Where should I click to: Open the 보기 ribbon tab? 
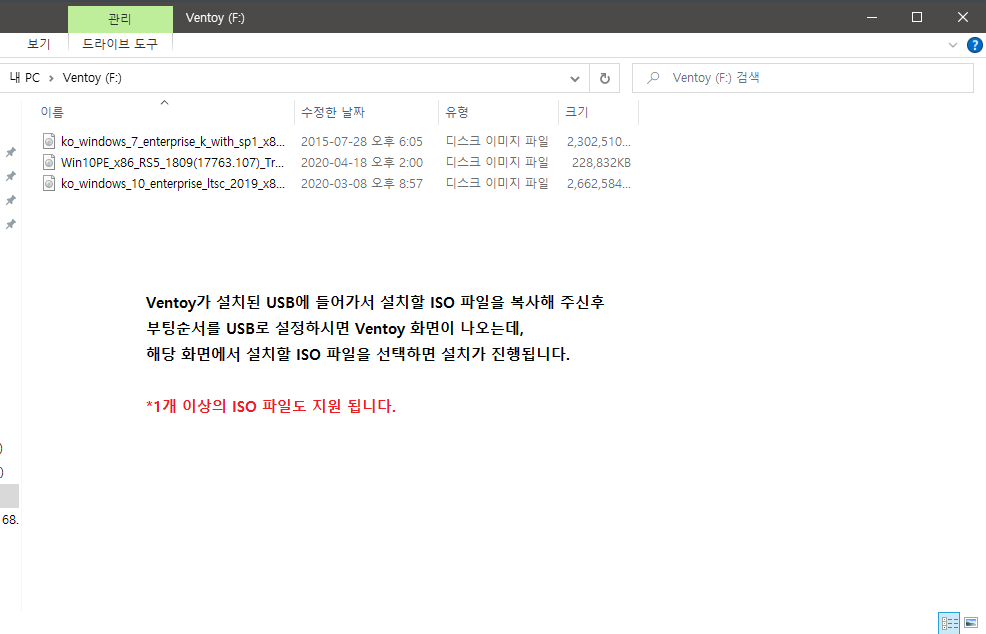pos(38,44)
